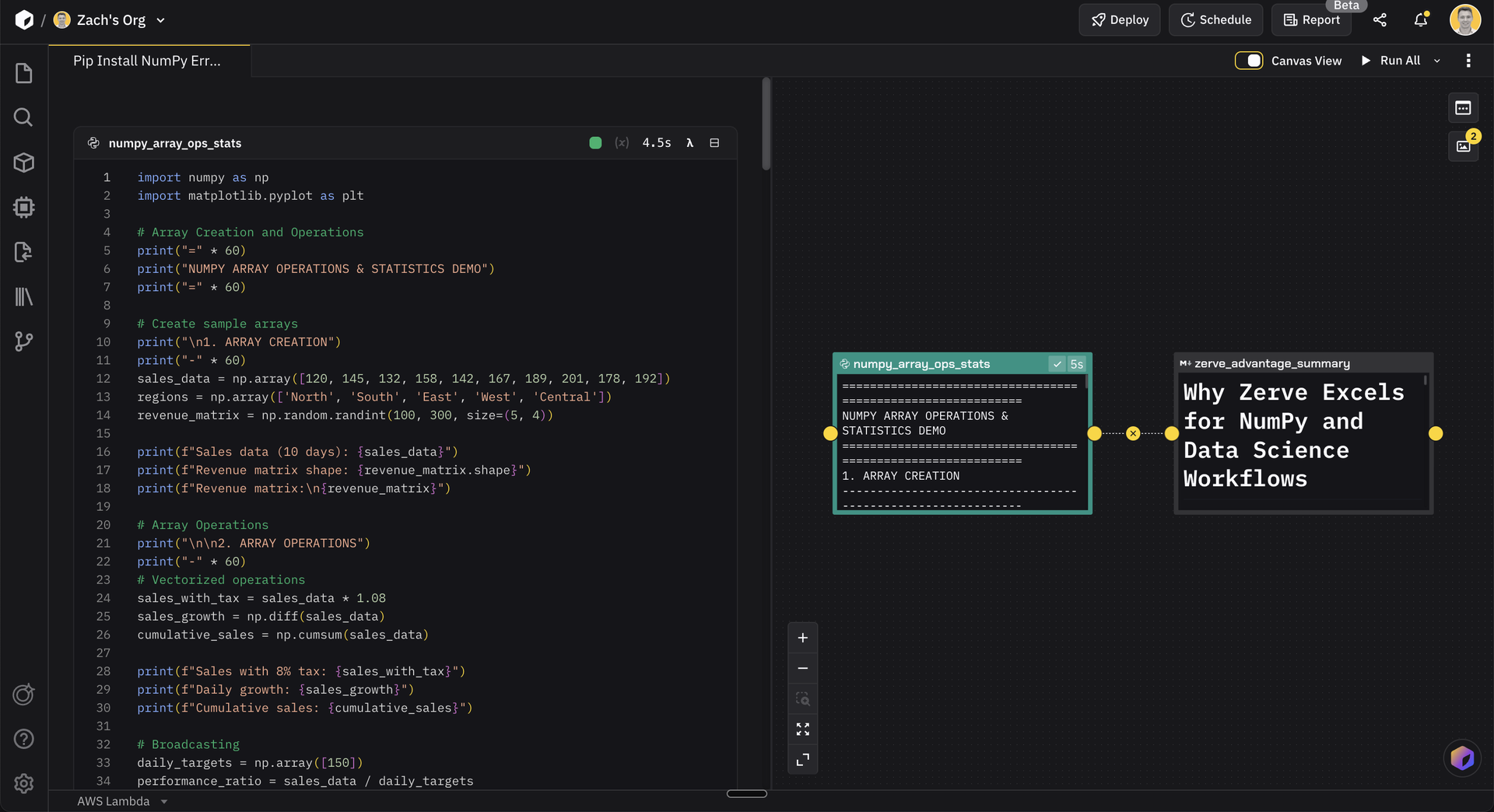Viewport: 1494px width, 812px height.
Task: Click the Zerve logo home icon
Action: tap(24, 20)
